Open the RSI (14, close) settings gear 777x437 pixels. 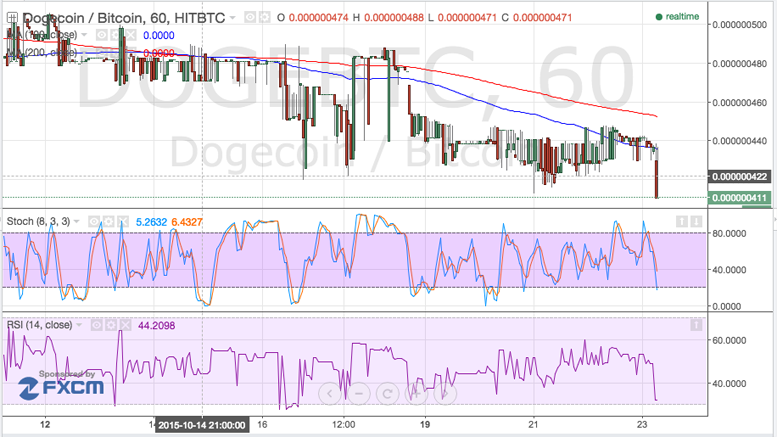point(111,325)
